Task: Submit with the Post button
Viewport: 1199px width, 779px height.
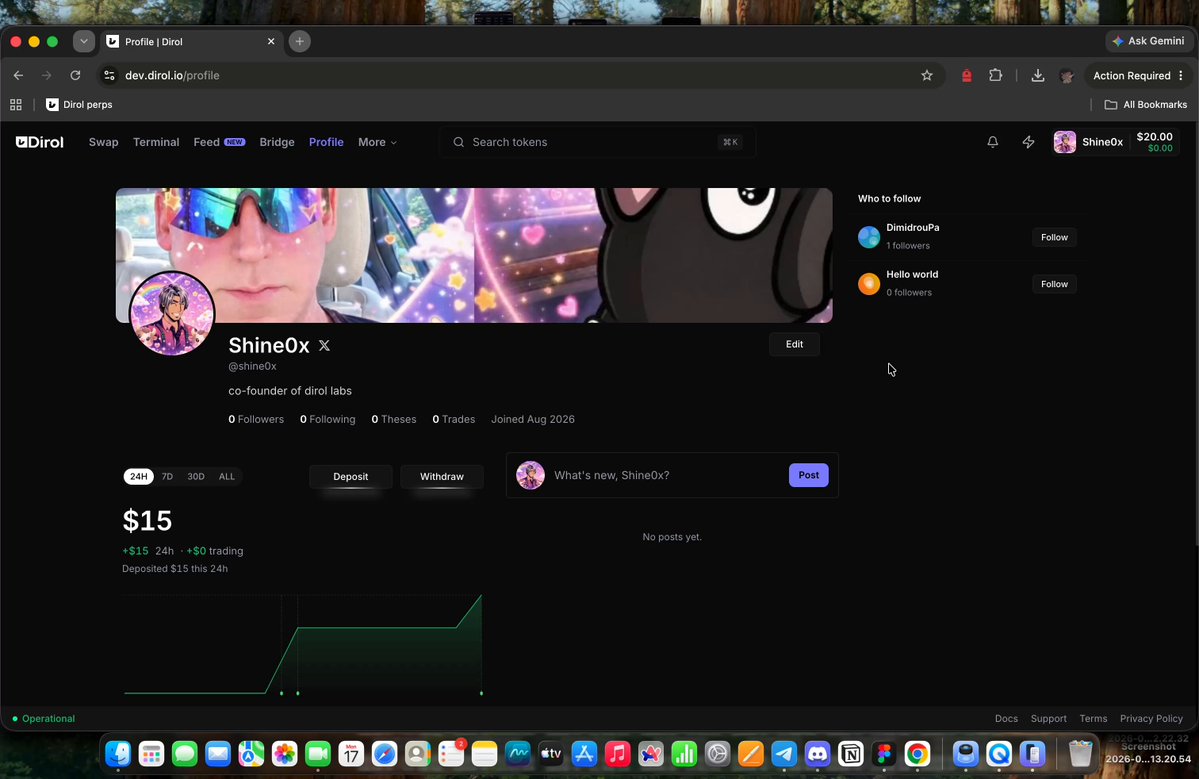Action: pos(808,475)
